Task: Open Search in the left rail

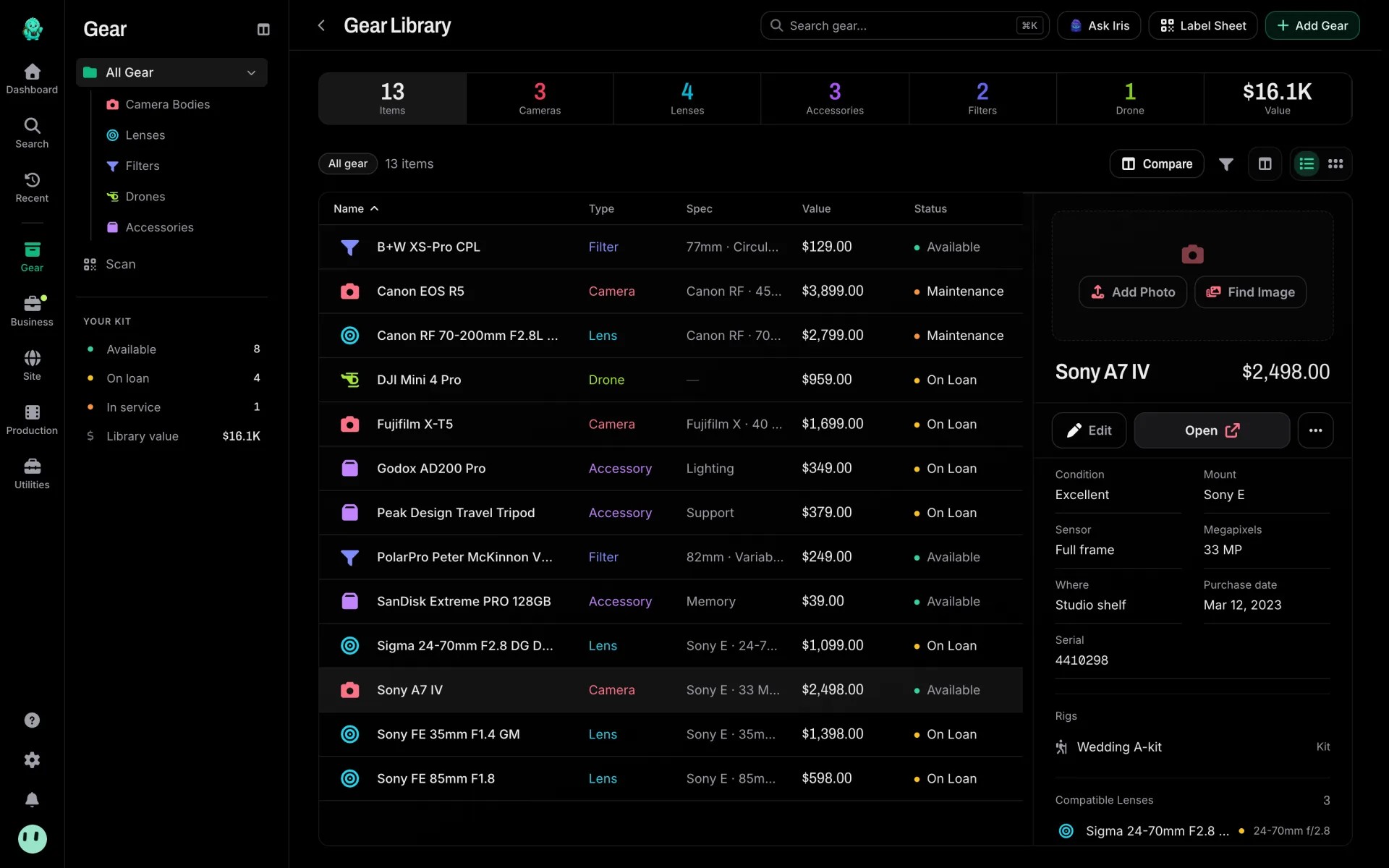Action: pos(32,133)
